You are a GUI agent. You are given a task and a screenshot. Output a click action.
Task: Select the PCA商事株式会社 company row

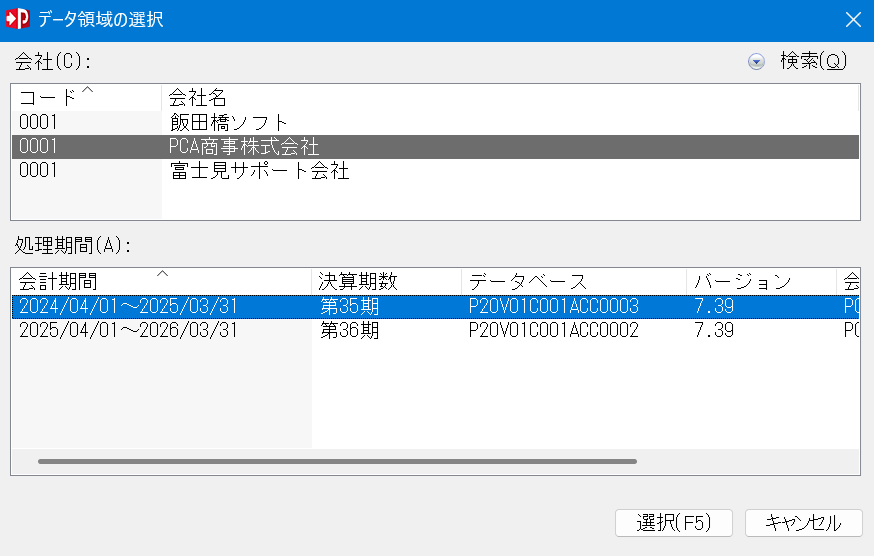click(435, 146)
